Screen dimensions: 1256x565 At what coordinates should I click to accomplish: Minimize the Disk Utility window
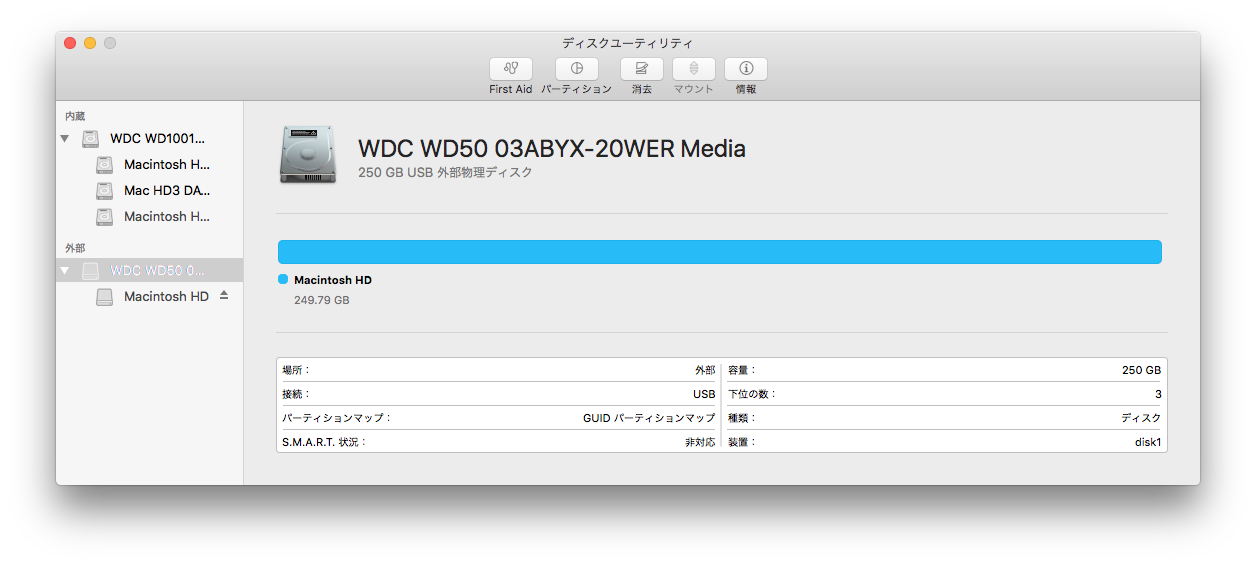(x=90, y=43)
